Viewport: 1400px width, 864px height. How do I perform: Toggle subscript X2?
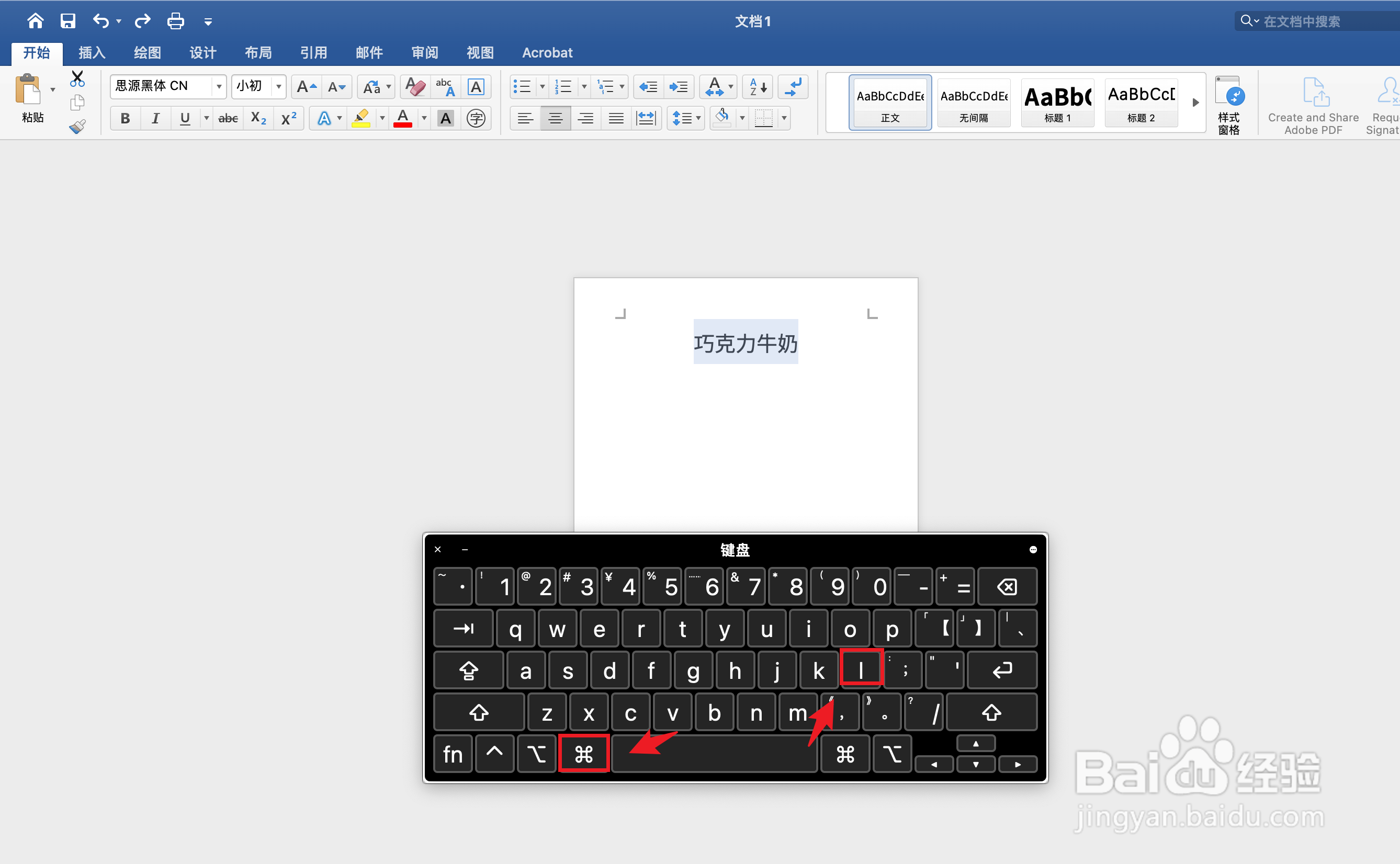tap(258, 118)
